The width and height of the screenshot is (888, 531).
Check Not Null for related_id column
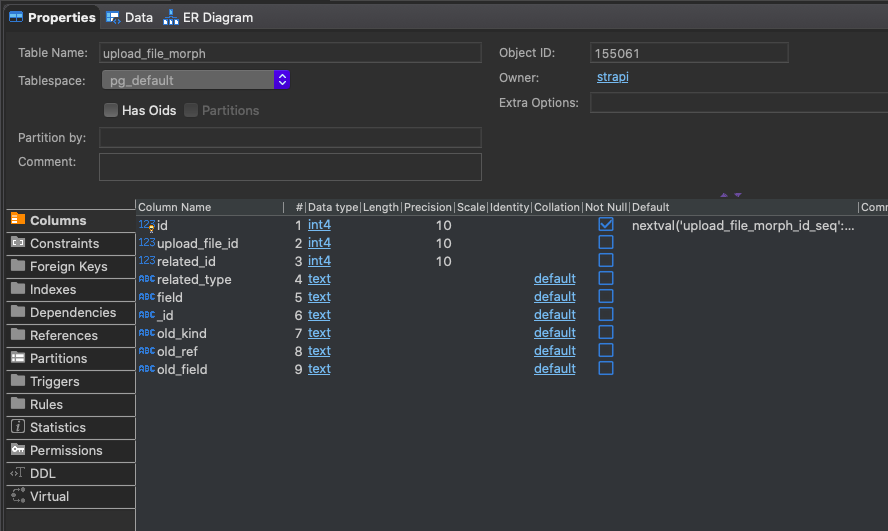point(605,260)
